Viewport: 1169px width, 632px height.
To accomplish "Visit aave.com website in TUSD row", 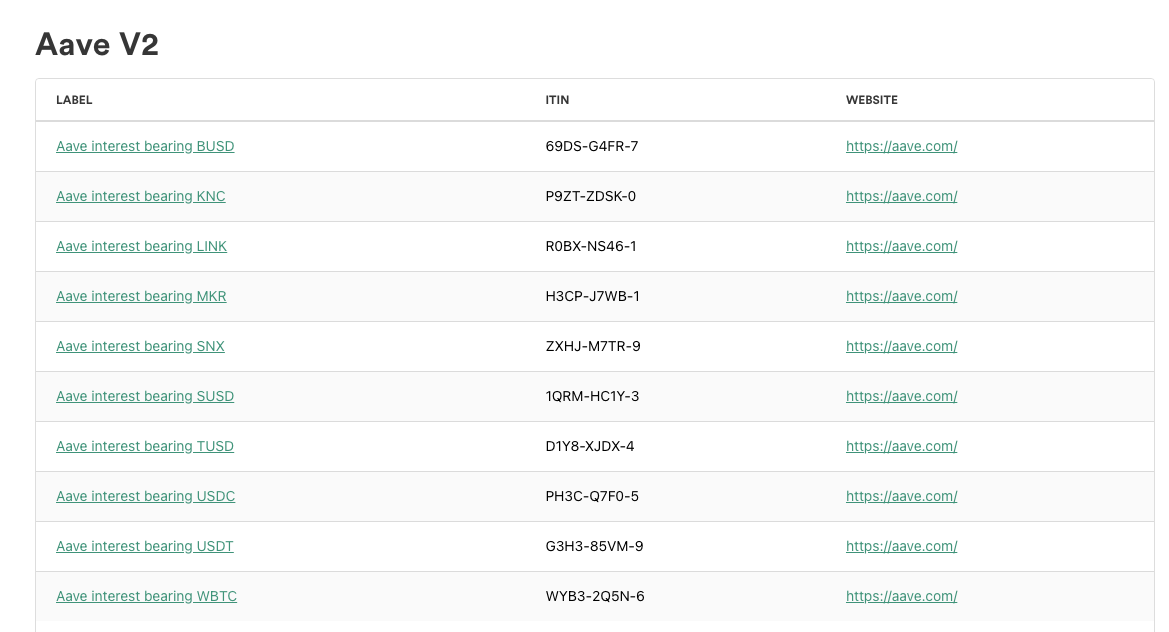I will (901, 446).
